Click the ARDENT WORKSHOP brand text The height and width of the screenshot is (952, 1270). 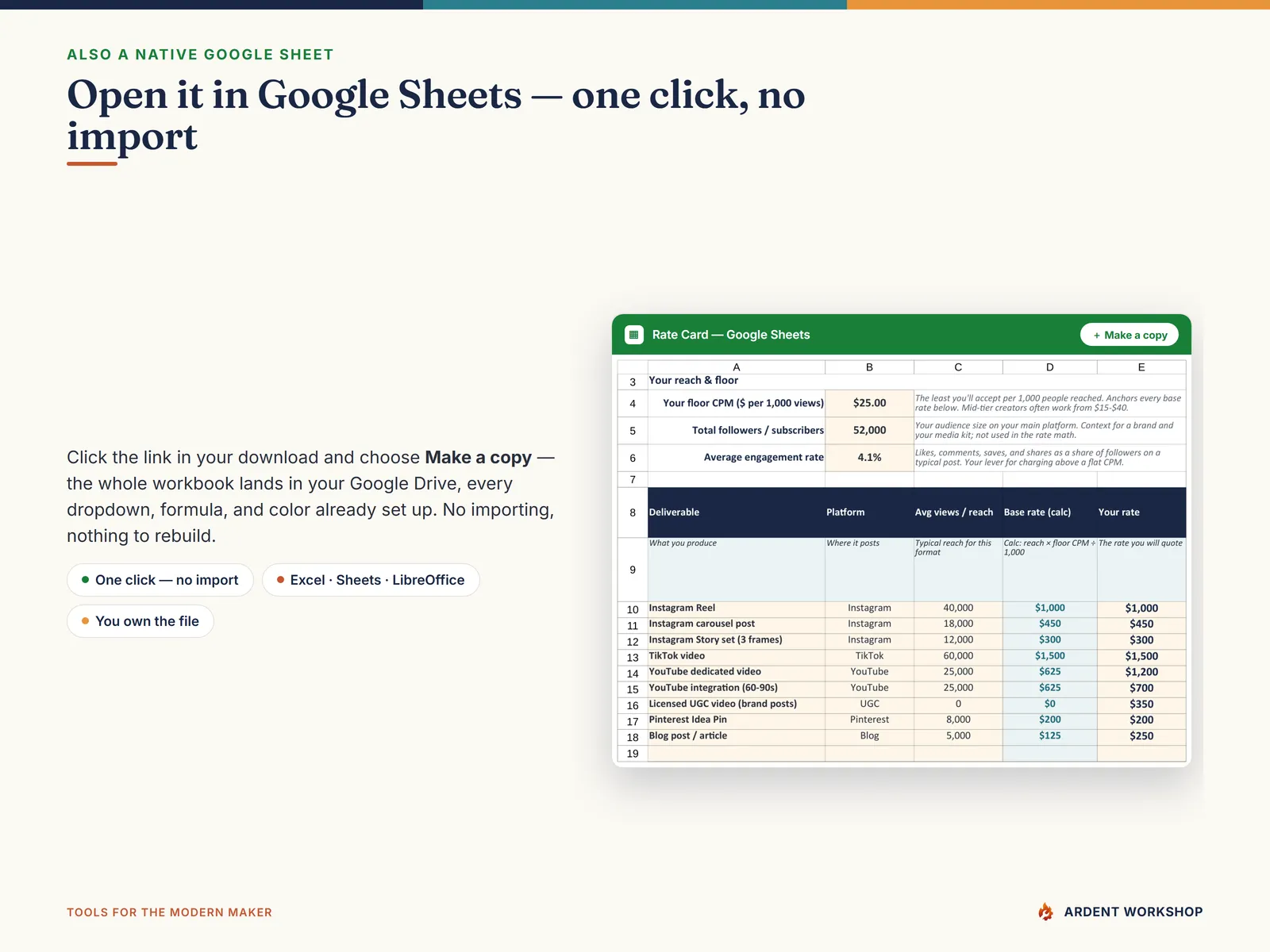tap(1133, 912)
